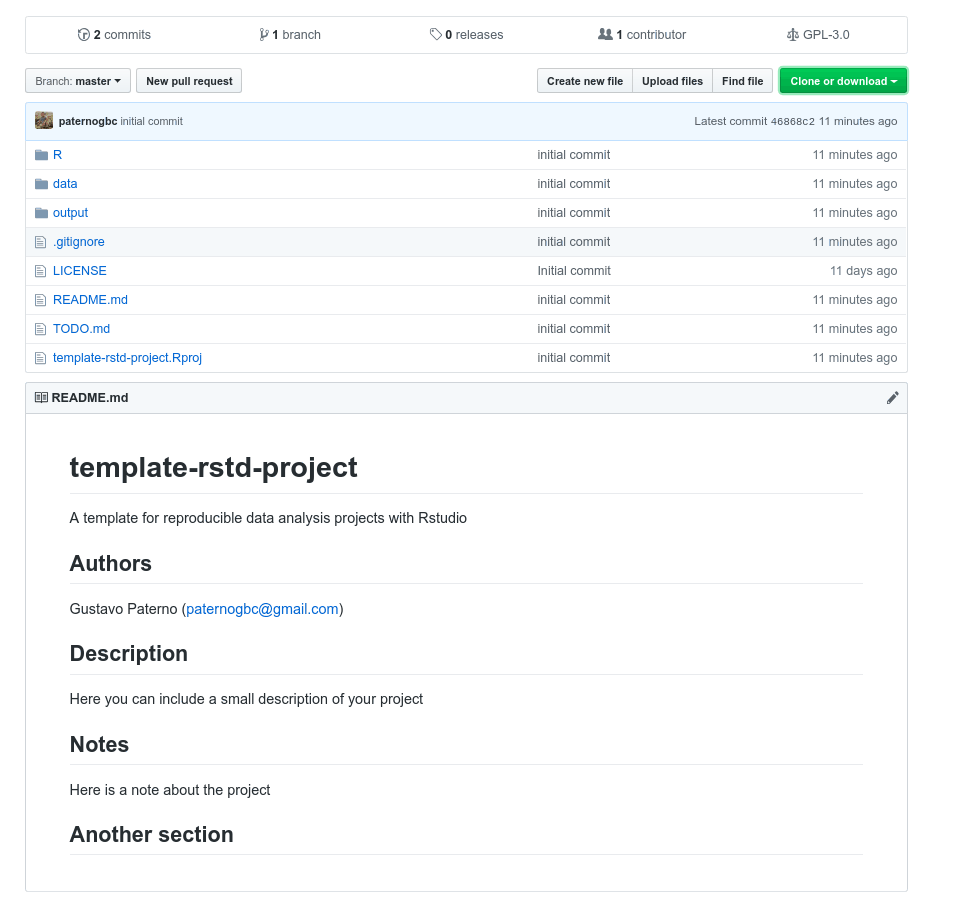This screenshot has height=907, width=967.
Task: View the 1 branch link
Action: (290, 35)
